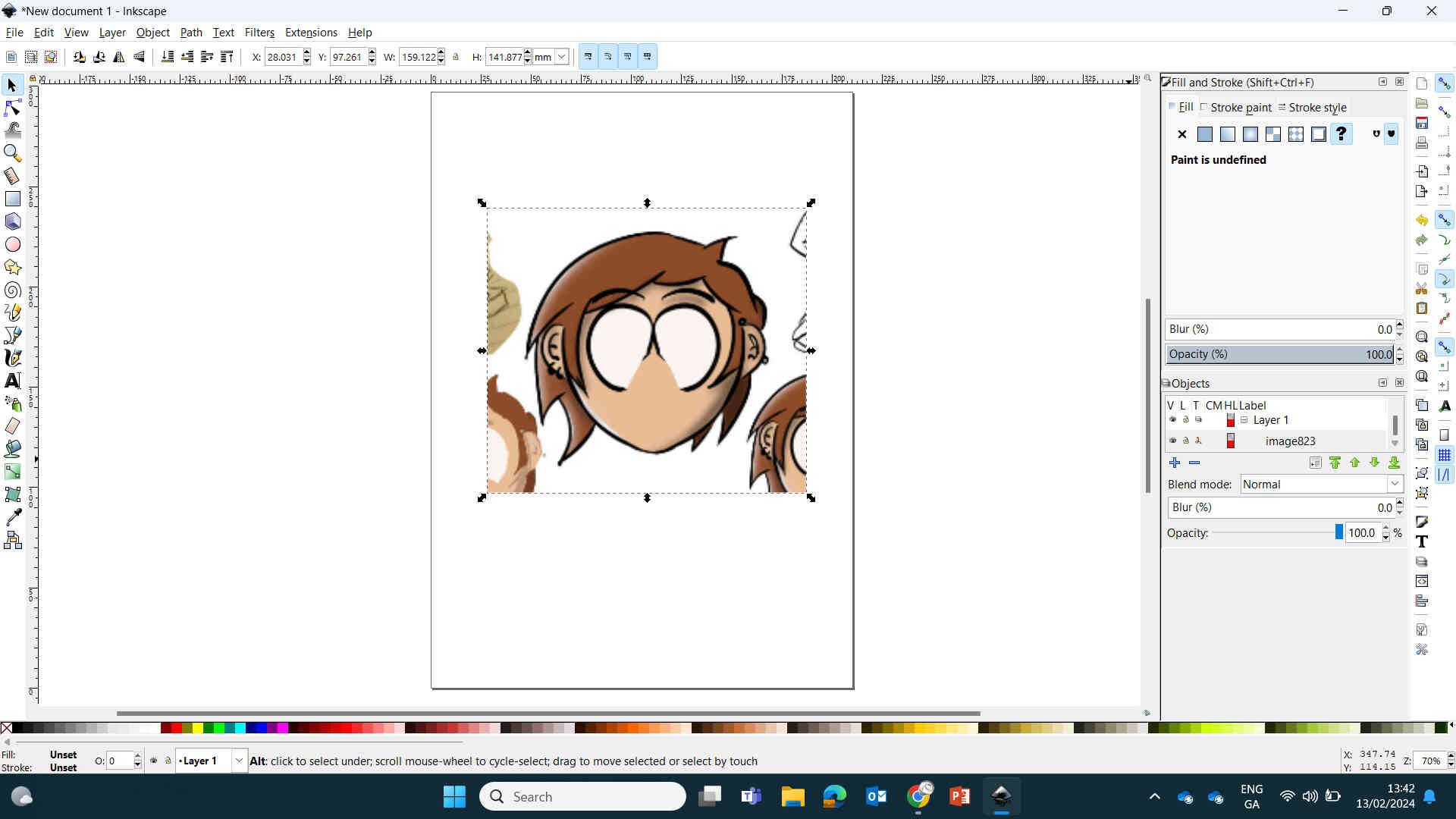This screenshot has width=1456, height=819.
Task: Open the File menu
Action: 14,32
